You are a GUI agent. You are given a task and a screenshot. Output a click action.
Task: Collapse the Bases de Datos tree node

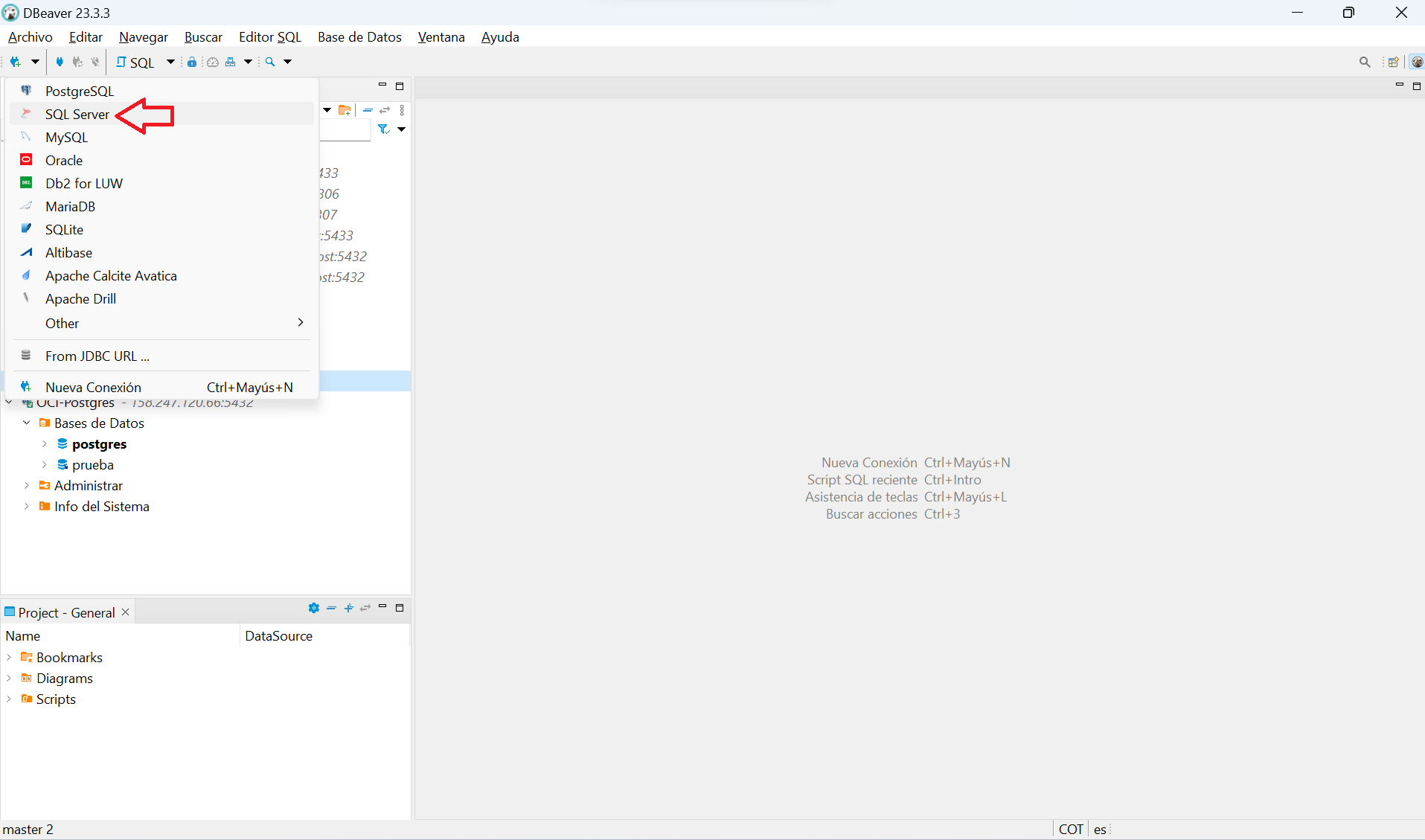26,423
